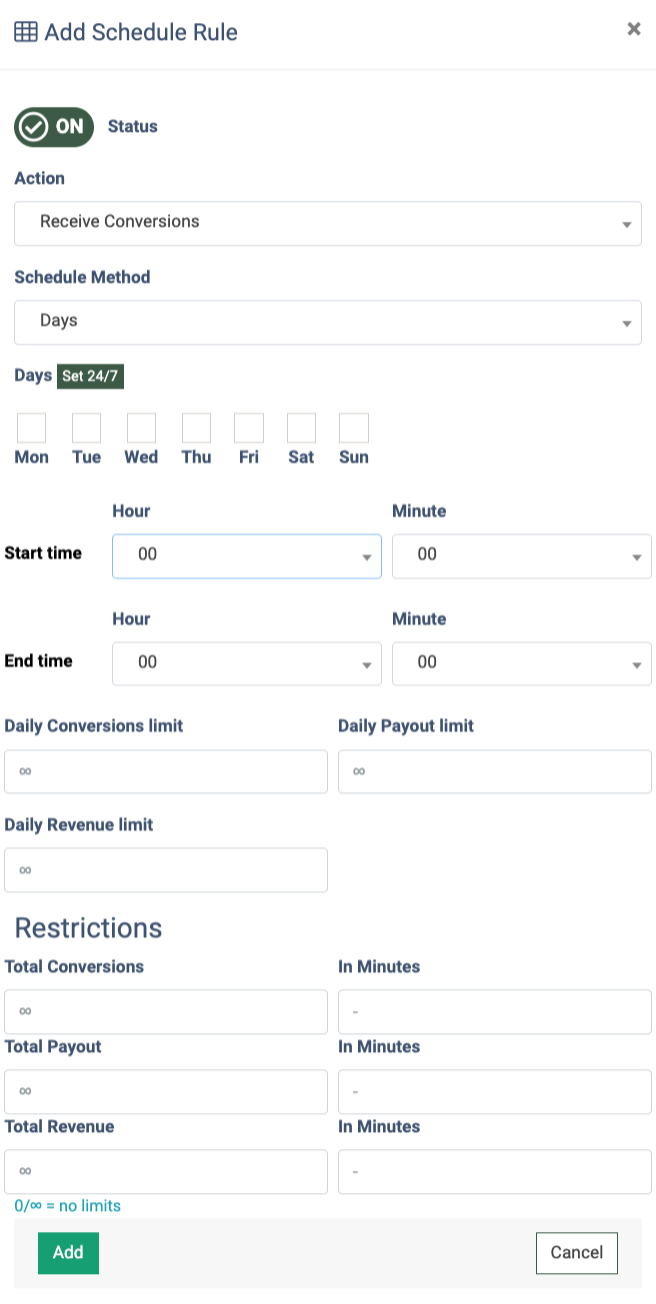656x1304 pixels.
Task: Open Start time Minute dropdown
Action: click(521, 555)
